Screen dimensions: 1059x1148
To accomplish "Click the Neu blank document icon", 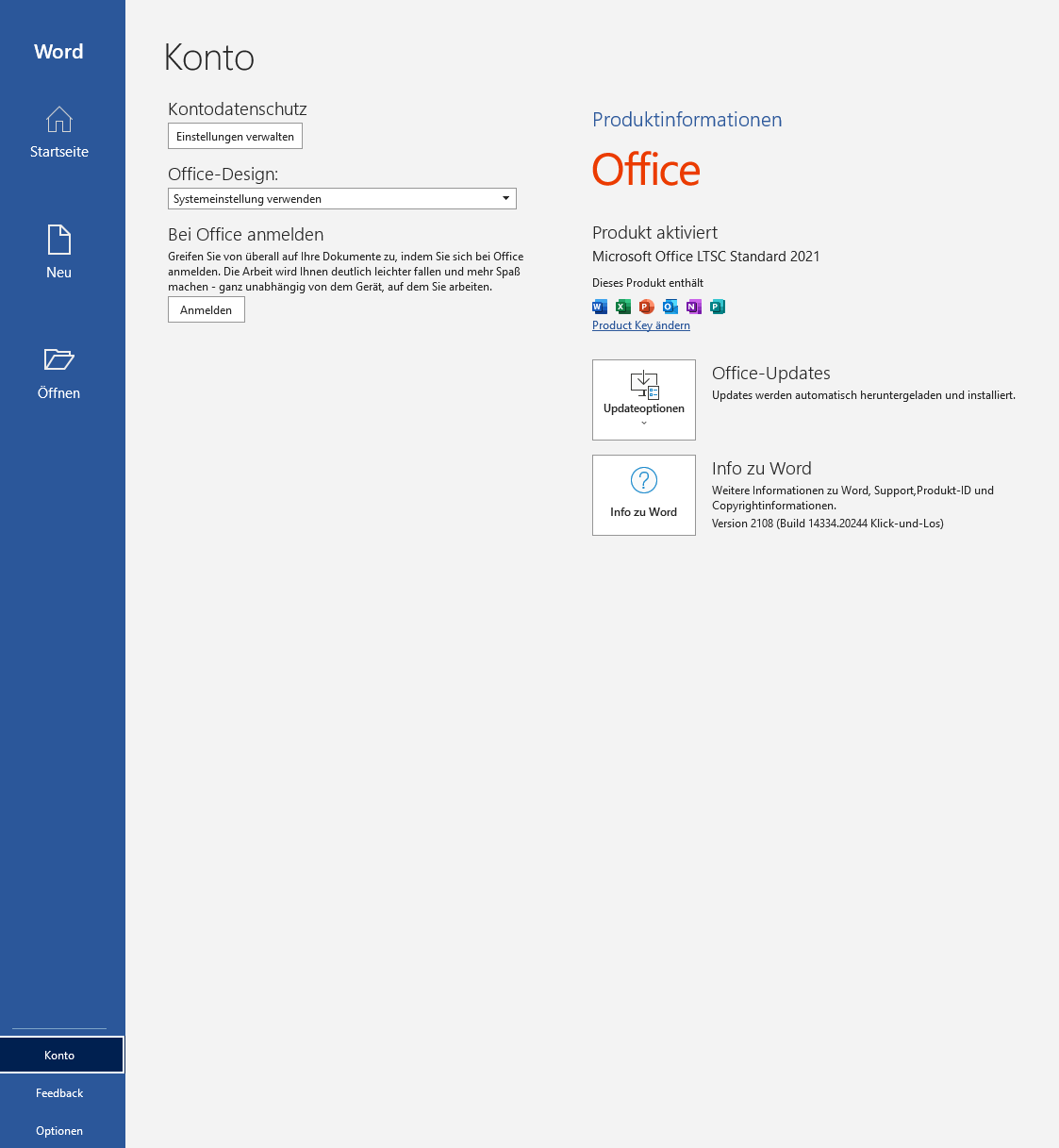I will click(x=58, y=240).
